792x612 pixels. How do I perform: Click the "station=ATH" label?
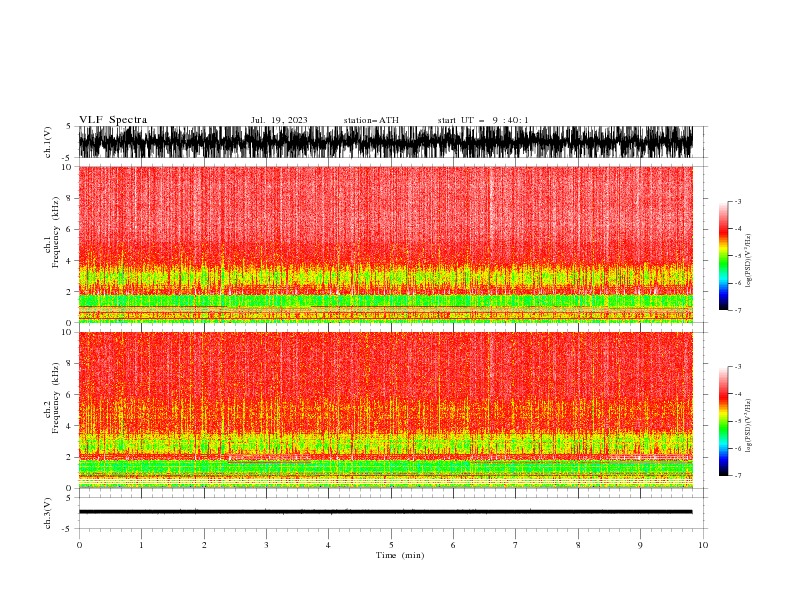click(x=371, y=120)
